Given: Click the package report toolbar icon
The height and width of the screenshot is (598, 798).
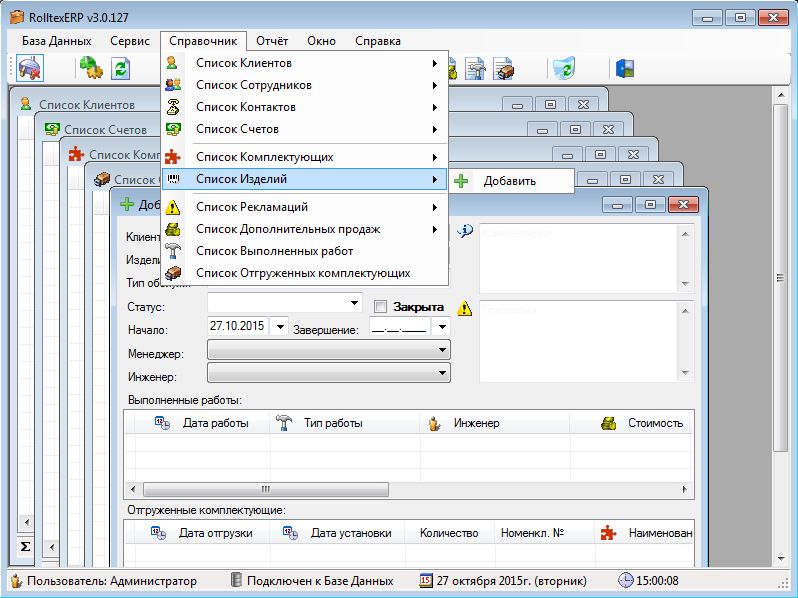Looking at the screenshot, I should click(x=503, y=68).
